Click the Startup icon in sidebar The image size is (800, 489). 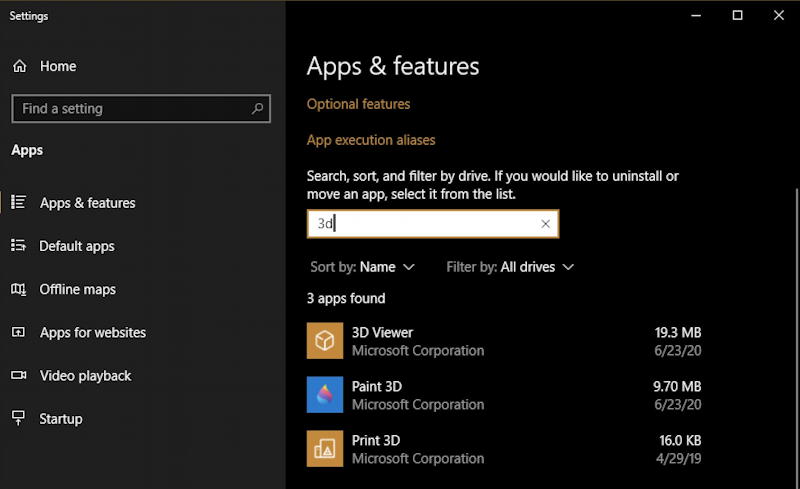(x=18, y=418)
